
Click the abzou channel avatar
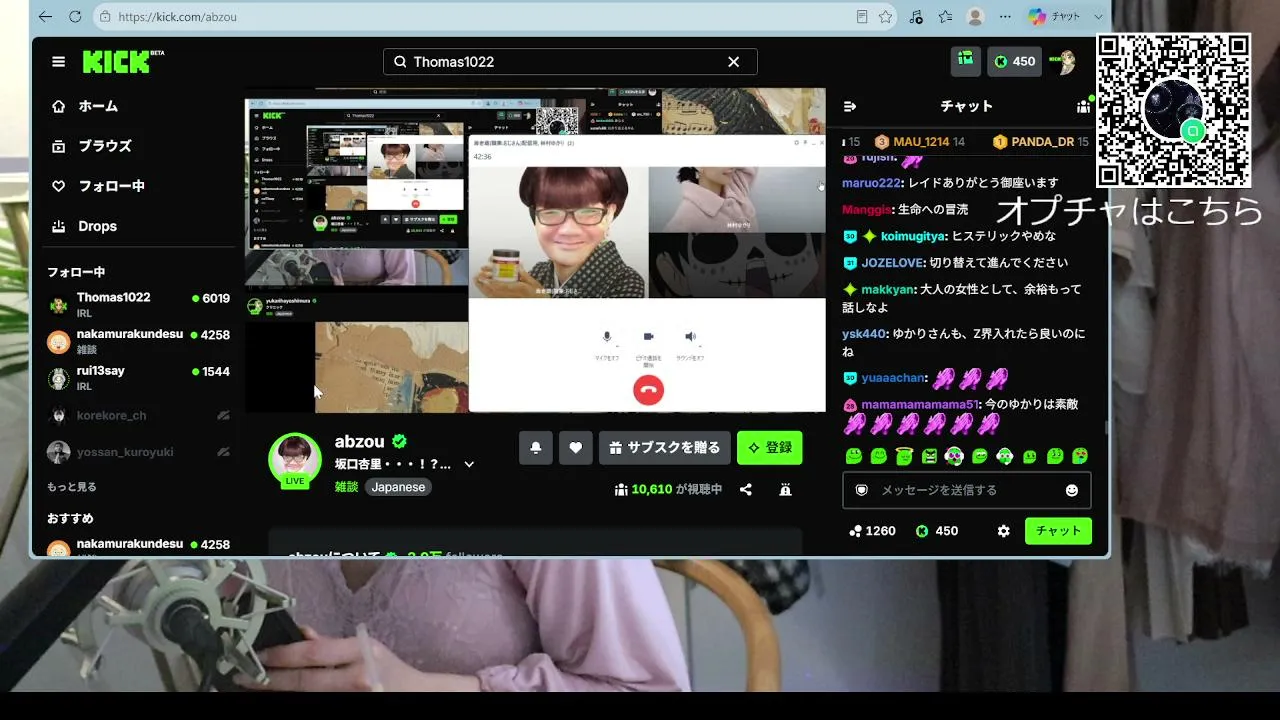(x=295, y=458)
